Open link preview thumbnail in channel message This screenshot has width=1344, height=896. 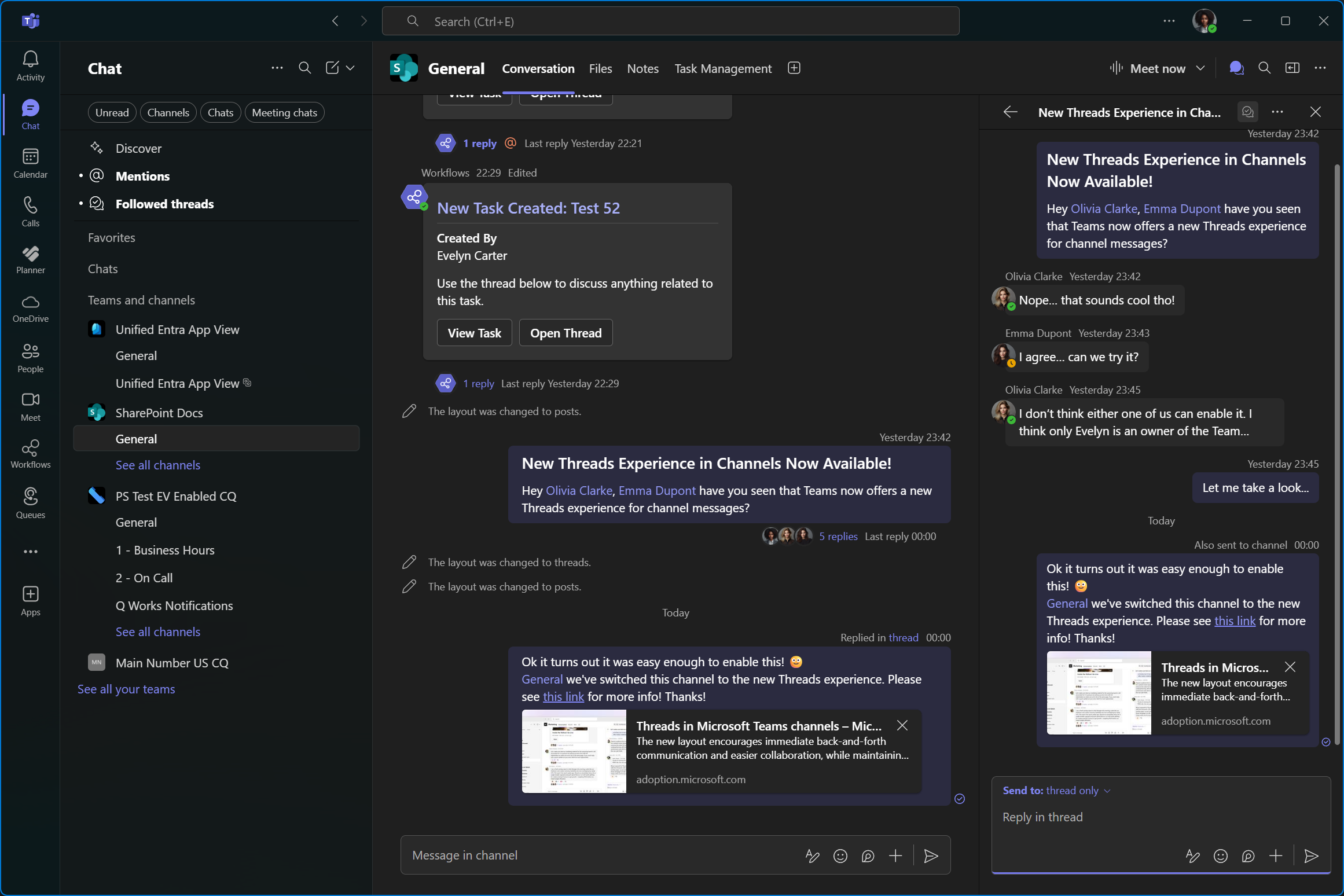pos(574,751)
